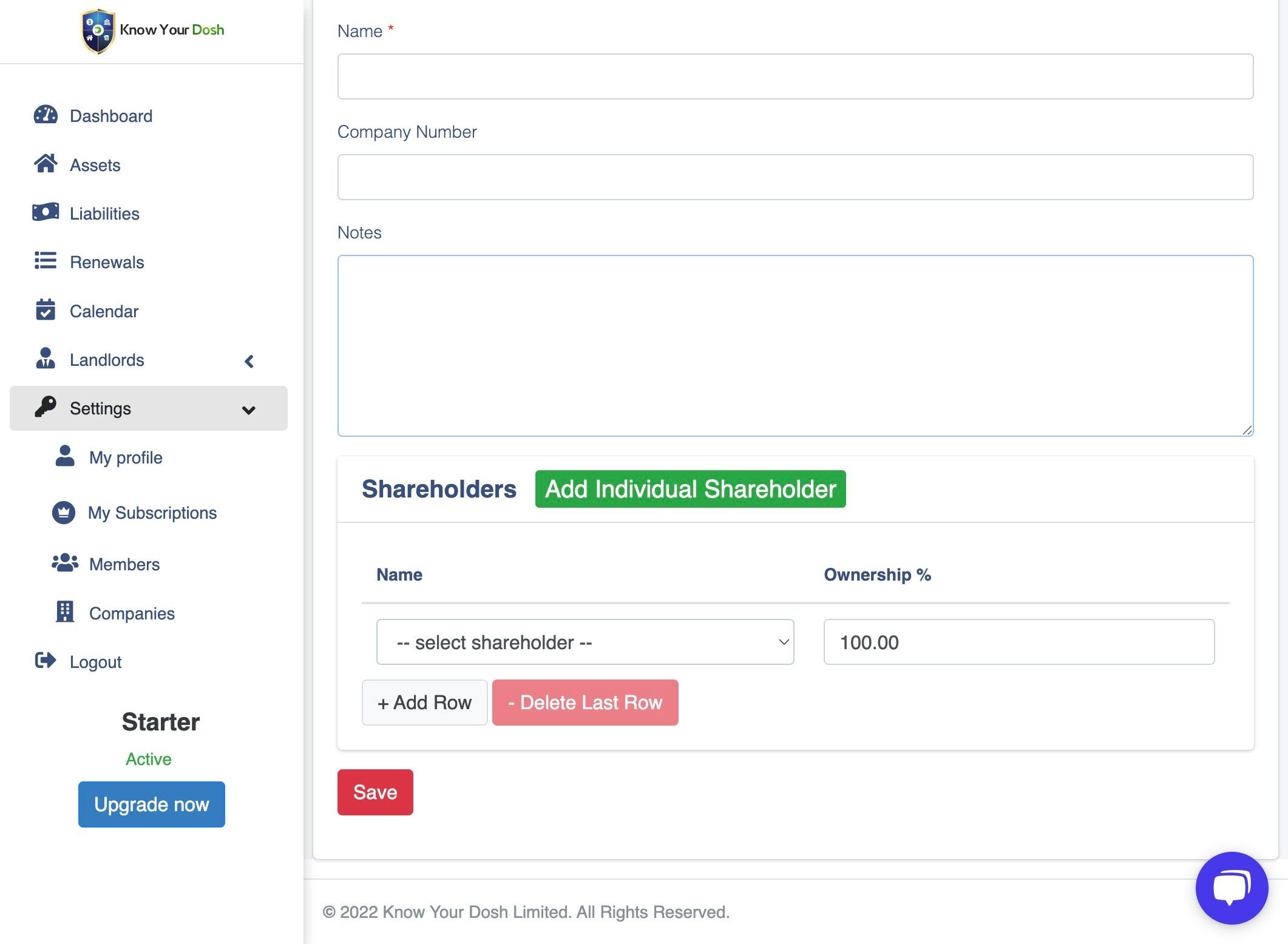Click the My Subscriptions crown icon
This screenshot has width=1288, height=944.
pyautogui.click(x=64, y=513)
